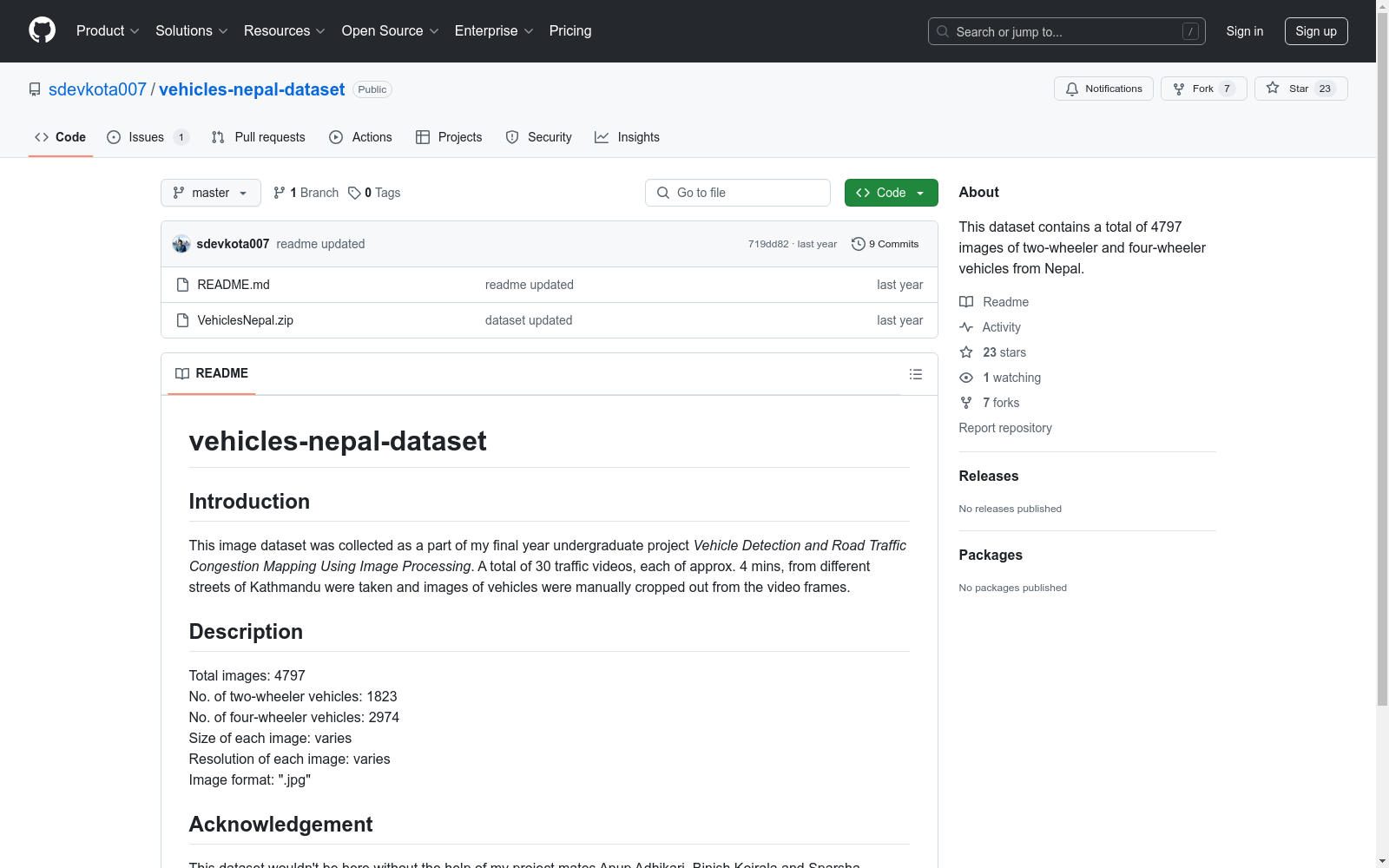
Task: Click the Star count 23 badge
Action: click(1325, 89)
